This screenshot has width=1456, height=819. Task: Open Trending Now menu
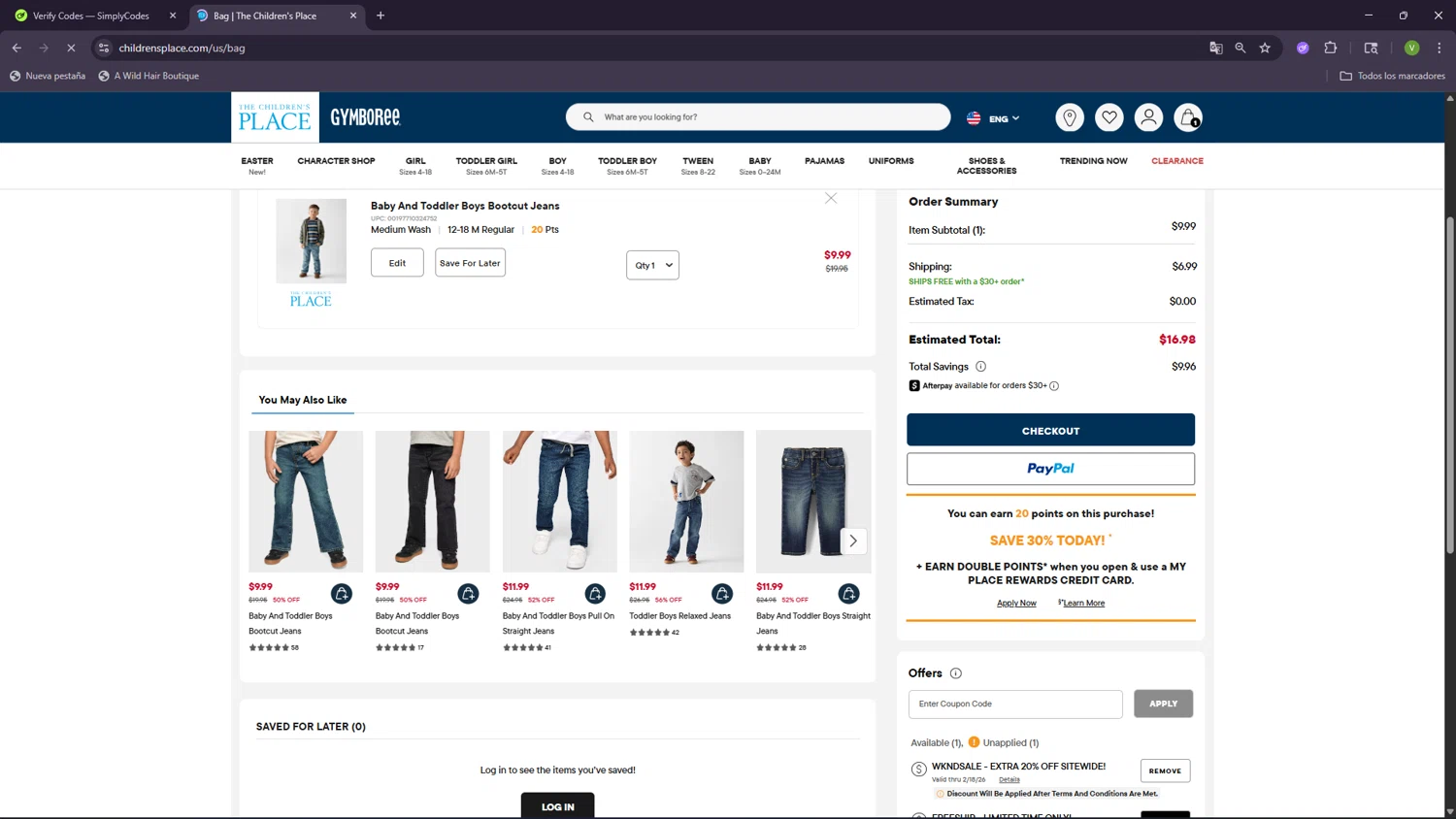click(x=1093, y=161)
